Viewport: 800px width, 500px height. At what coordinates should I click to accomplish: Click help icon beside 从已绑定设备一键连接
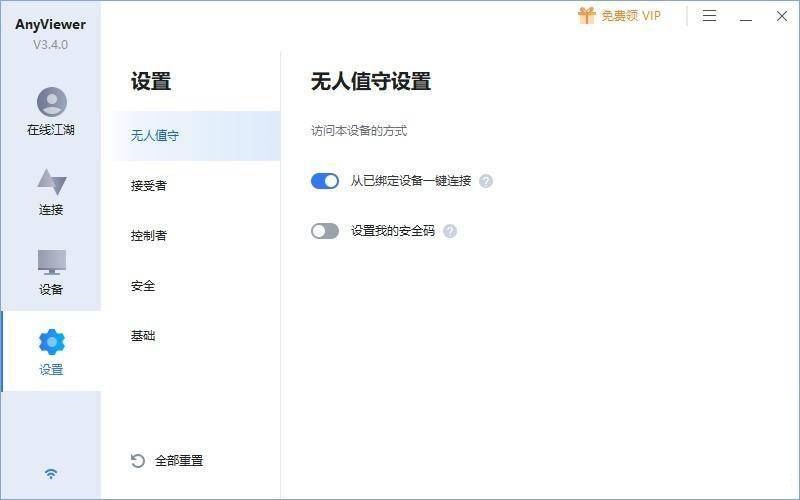(486, 181)
